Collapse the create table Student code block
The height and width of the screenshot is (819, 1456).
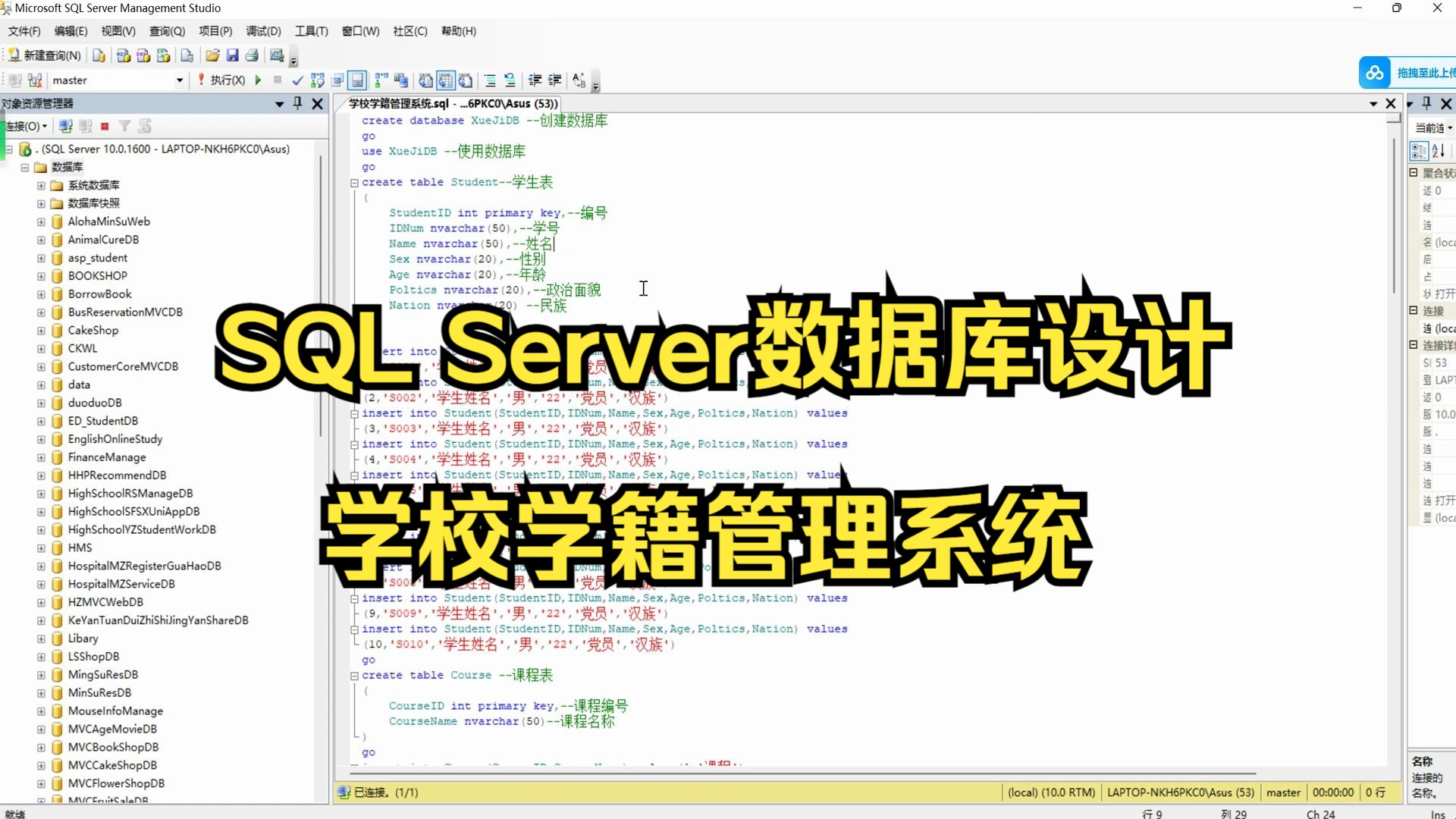pos(354,183)
